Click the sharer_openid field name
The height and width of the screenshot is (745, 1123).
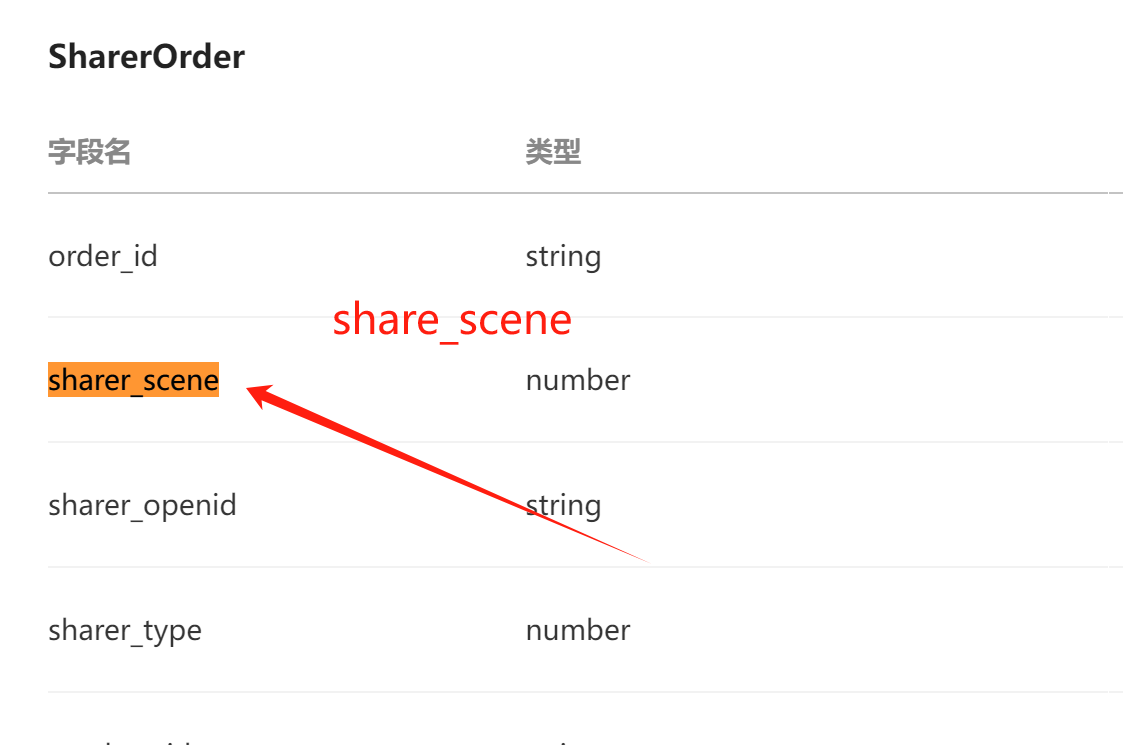point(142,506)
